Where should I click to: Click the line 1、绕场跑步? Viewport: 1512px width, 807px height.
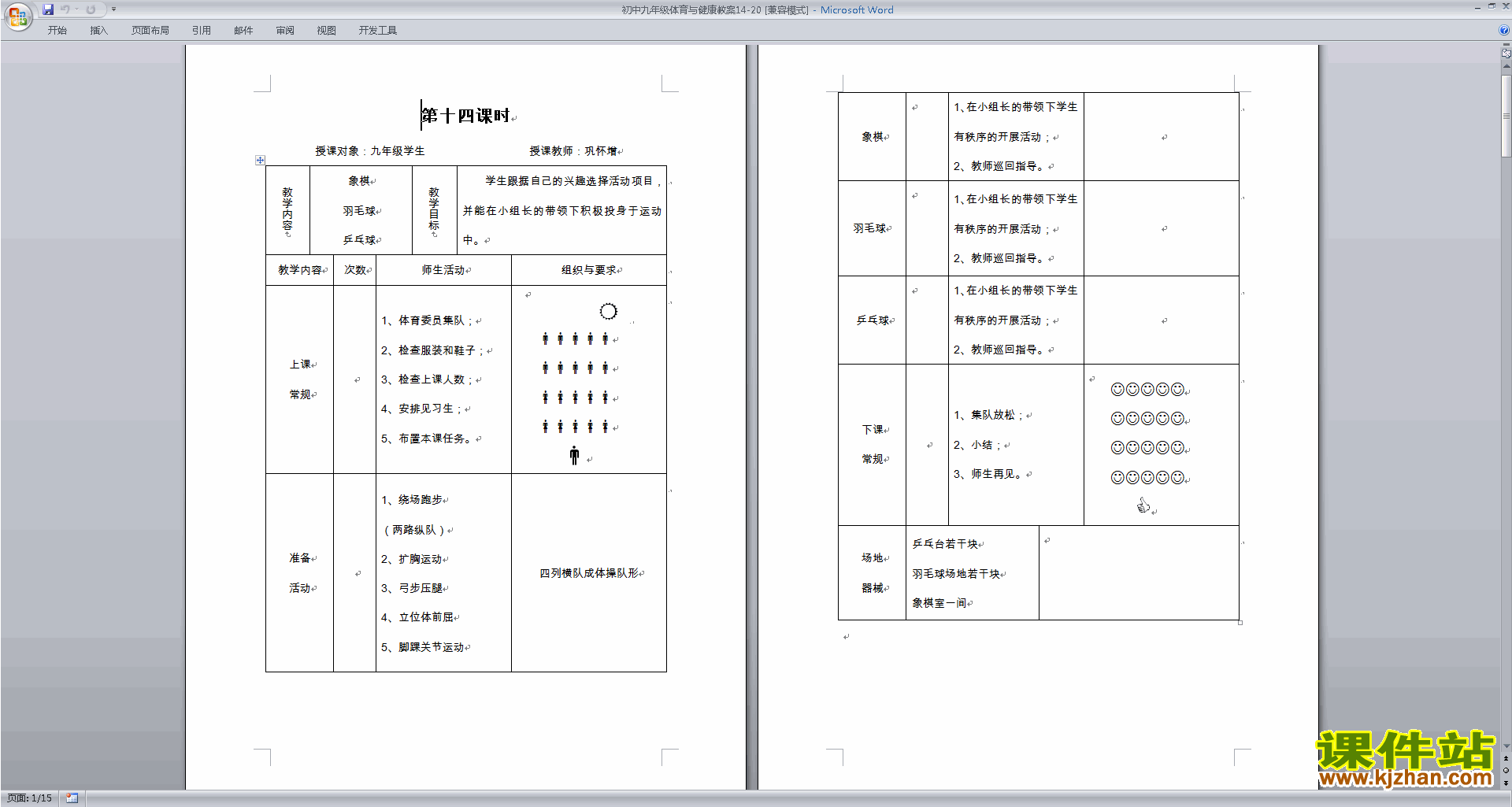tap(412, 500)
